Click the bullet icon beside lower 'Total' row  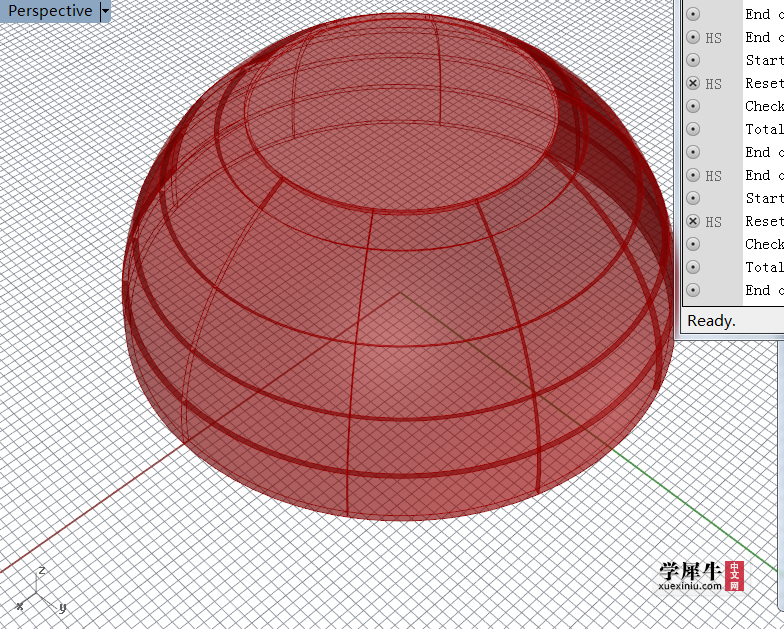tap(692, 267)
